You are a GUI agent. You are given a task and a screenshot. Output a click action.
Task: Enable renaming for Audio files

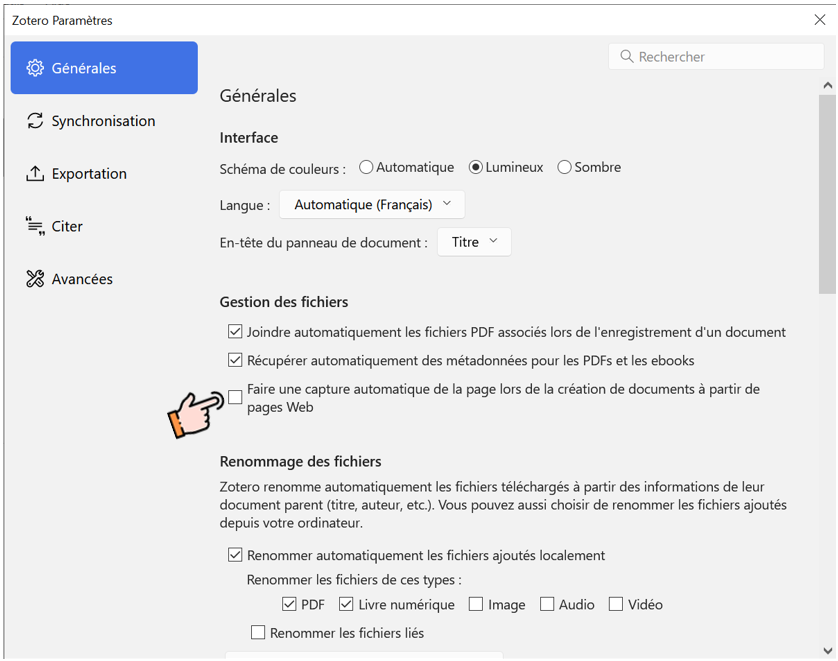point(547,604)
